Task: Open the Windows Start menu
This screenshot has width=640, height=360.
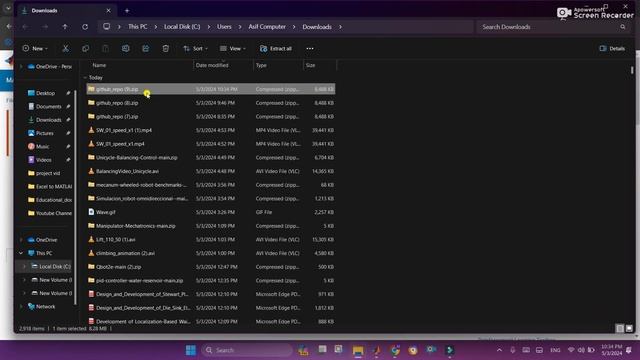Action: 191,350
